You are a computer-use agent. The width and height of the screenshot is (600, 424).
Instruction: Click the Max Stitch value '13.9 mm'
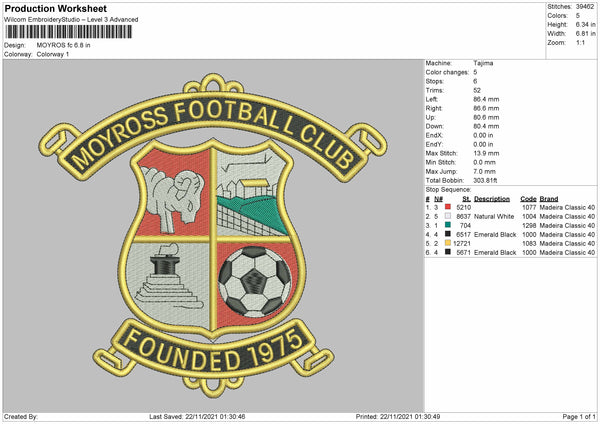486,153
